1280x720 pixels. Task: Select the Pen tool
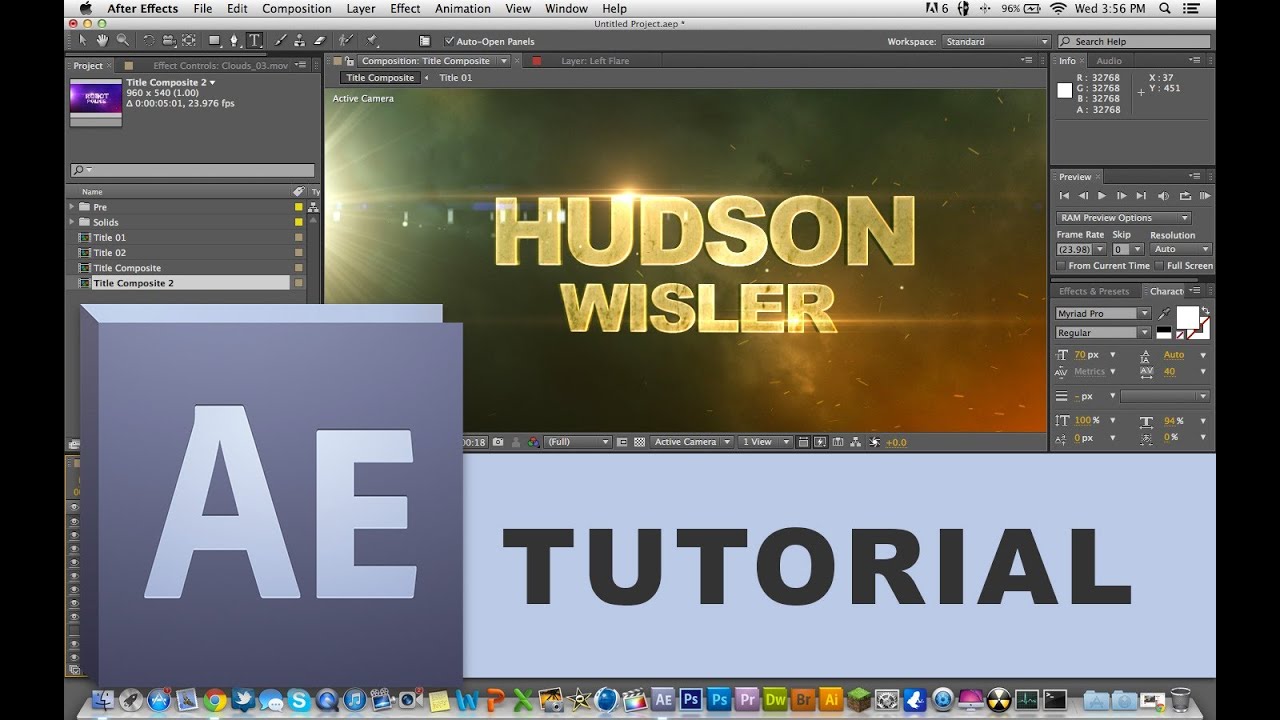(234, 41)
